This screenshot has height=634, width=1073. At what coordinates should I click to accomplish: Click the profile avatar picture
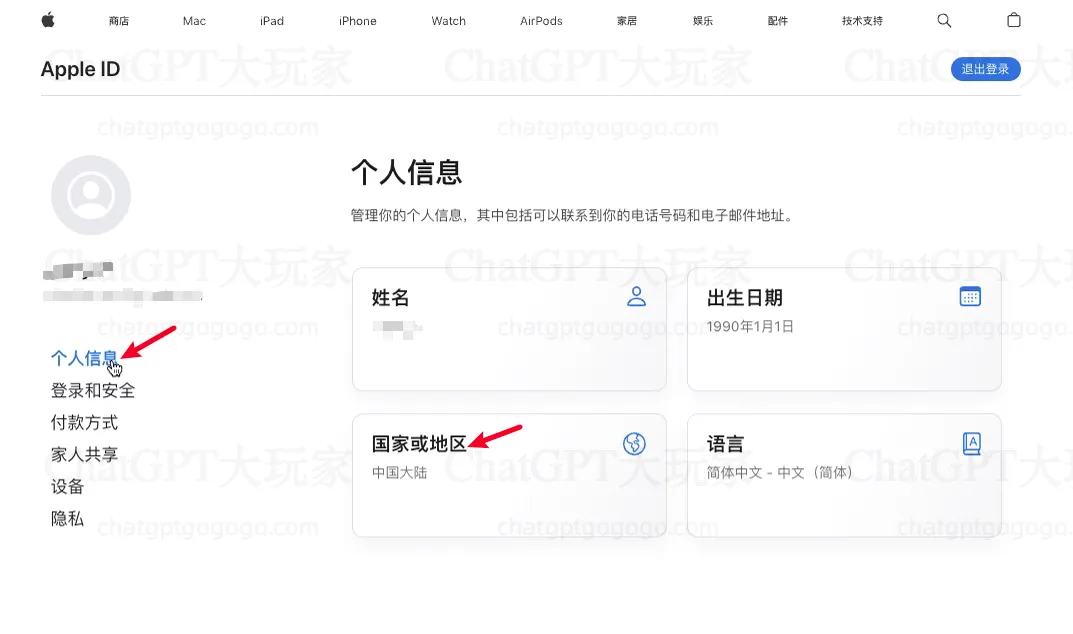91,195
